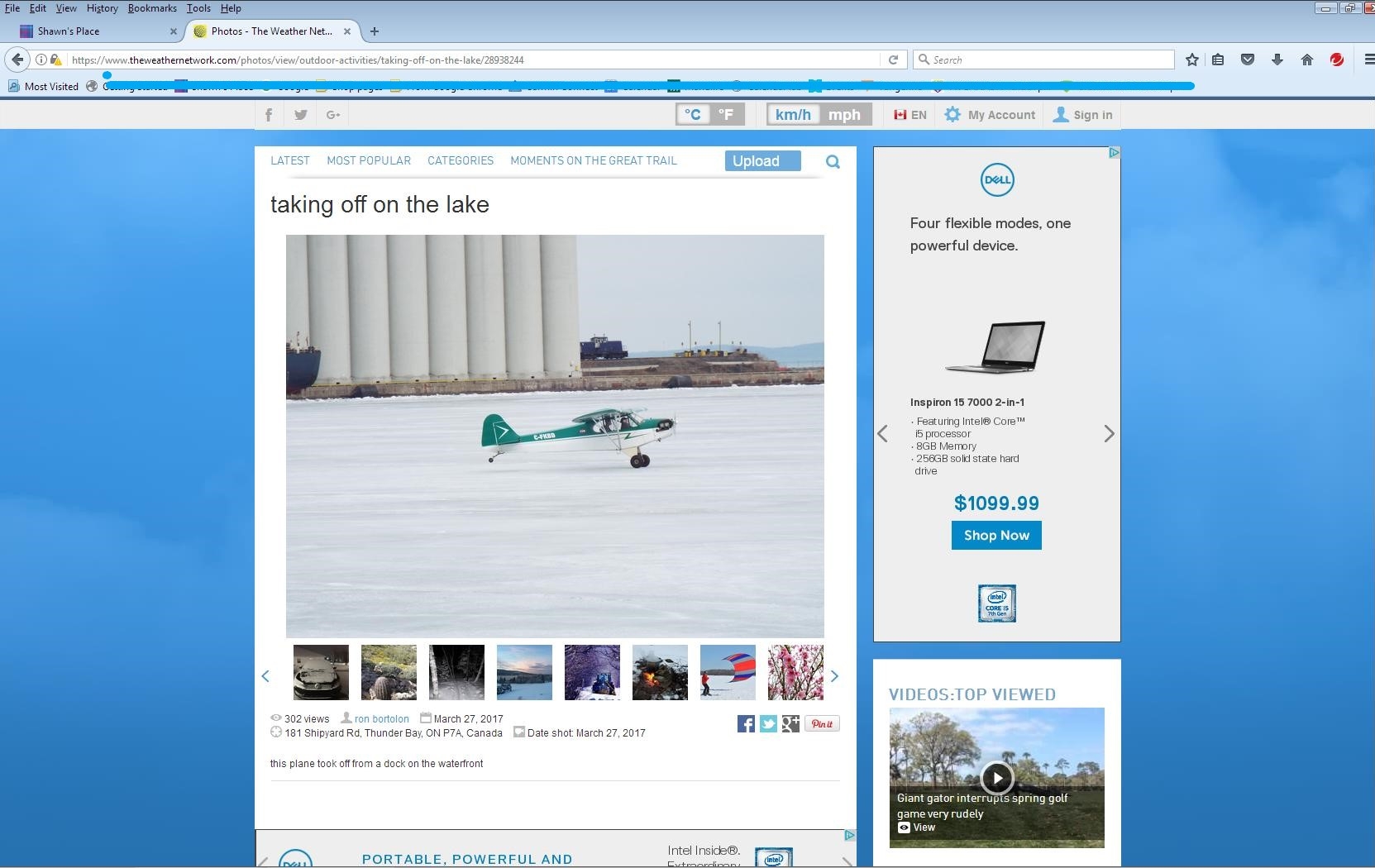Play the giant gator video
Screen dimensions: 1375x868
(x=996, y=777)
